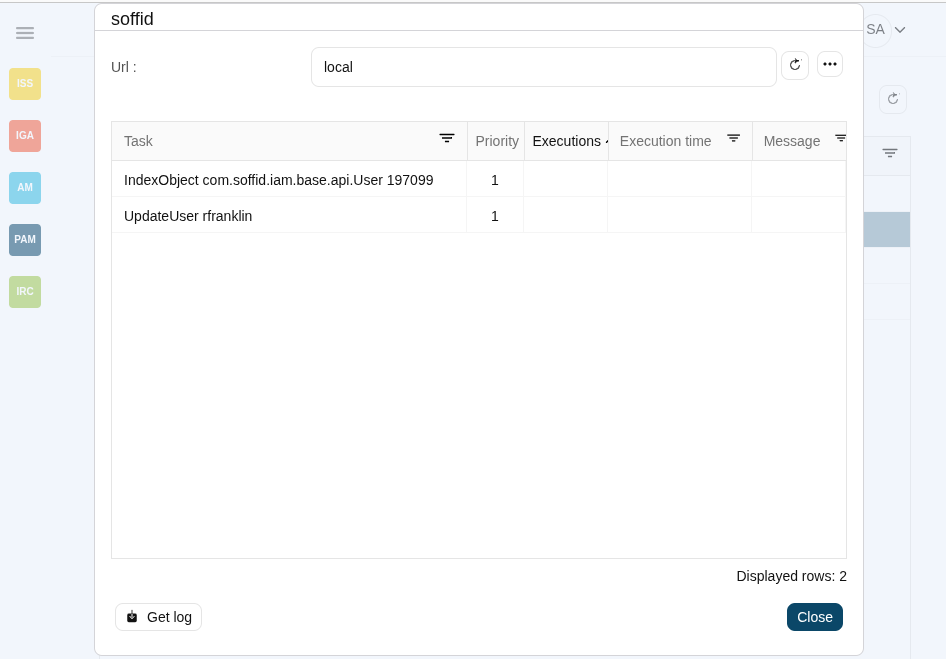946x659 pixels.
Task: Open the IRC module
Action: click(25, 292)
